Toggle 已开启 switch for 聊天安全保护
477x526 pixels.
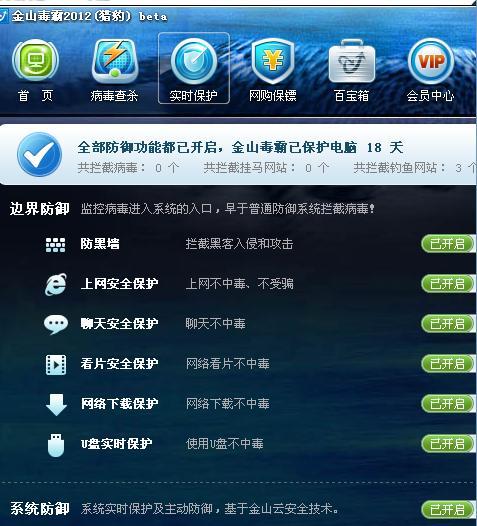(448, 324)
